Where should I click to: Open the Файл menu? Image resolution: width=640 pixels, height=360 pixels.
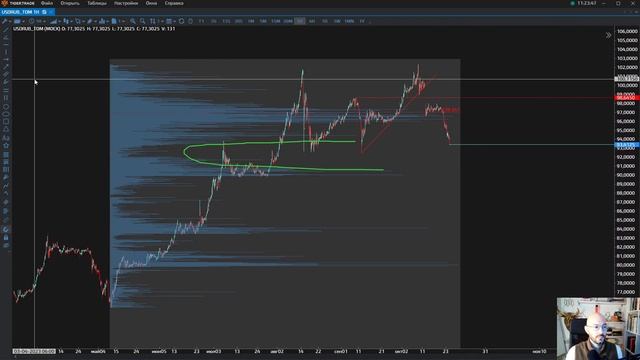pos(47,3)
